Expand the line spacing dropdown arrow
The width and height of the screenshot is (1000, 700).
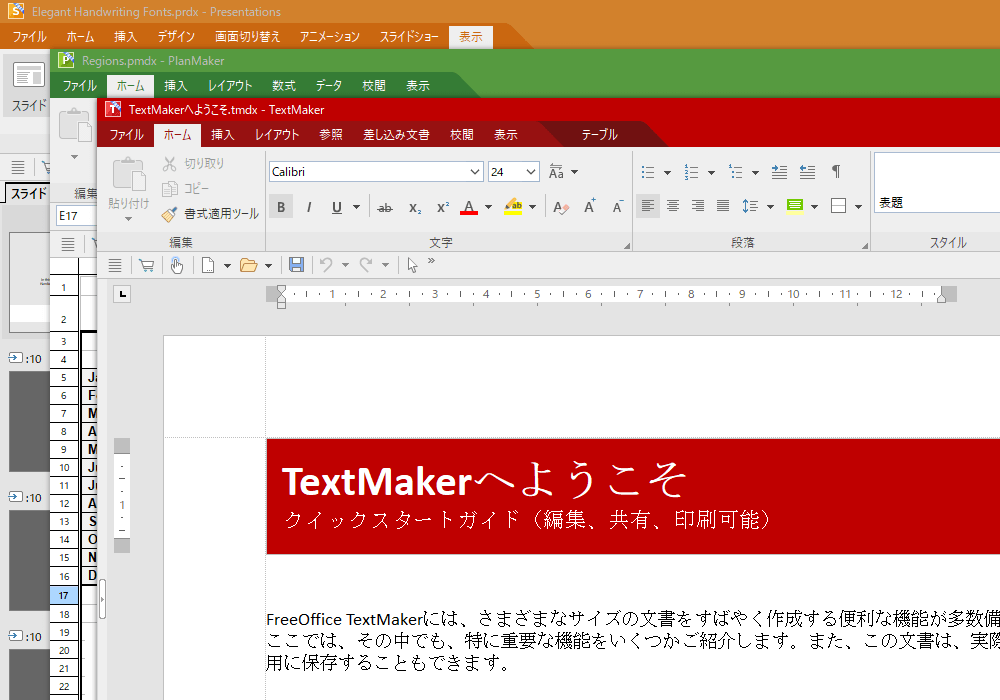pyautogui.click(x=770, y=207)
